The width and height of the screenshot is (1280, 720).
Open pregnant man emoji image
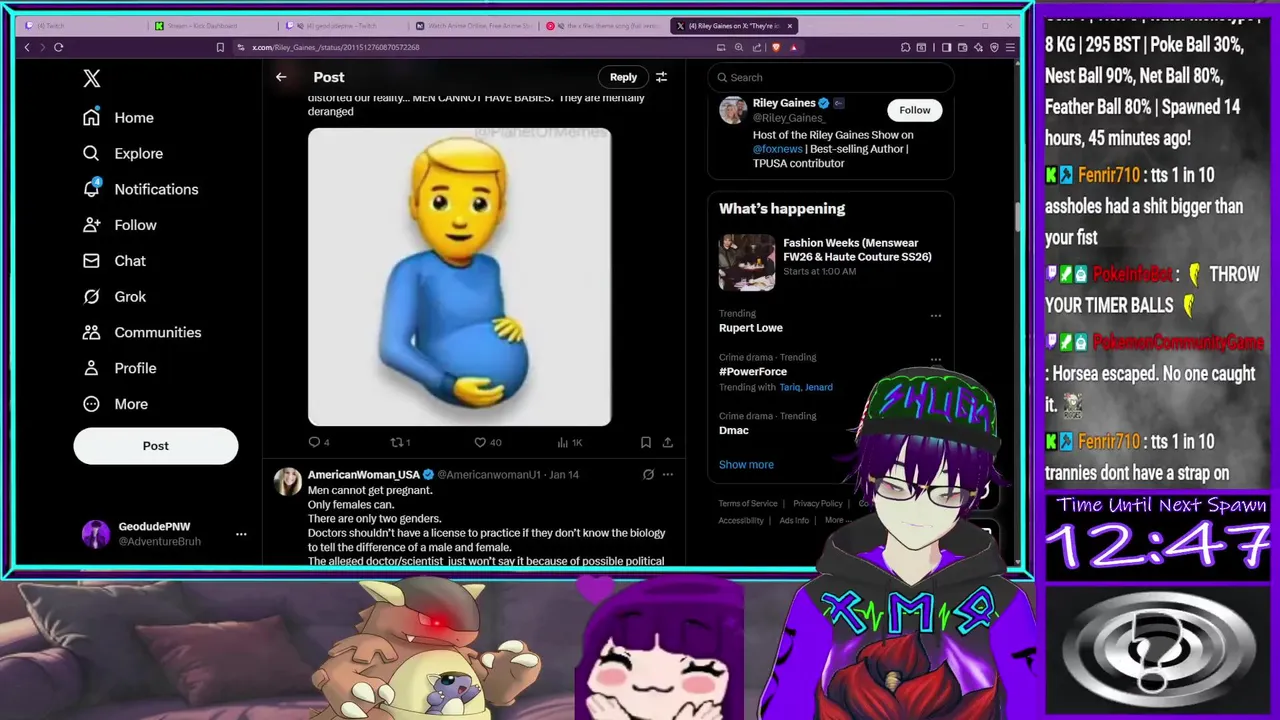point(459,277)
